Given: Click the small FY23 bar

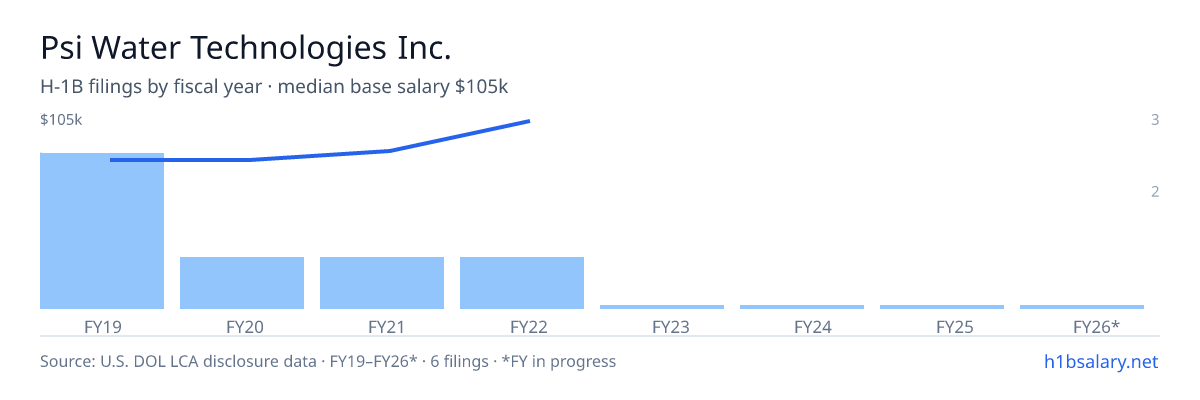Looking at the screenshot, I should [x=662, y=307].
